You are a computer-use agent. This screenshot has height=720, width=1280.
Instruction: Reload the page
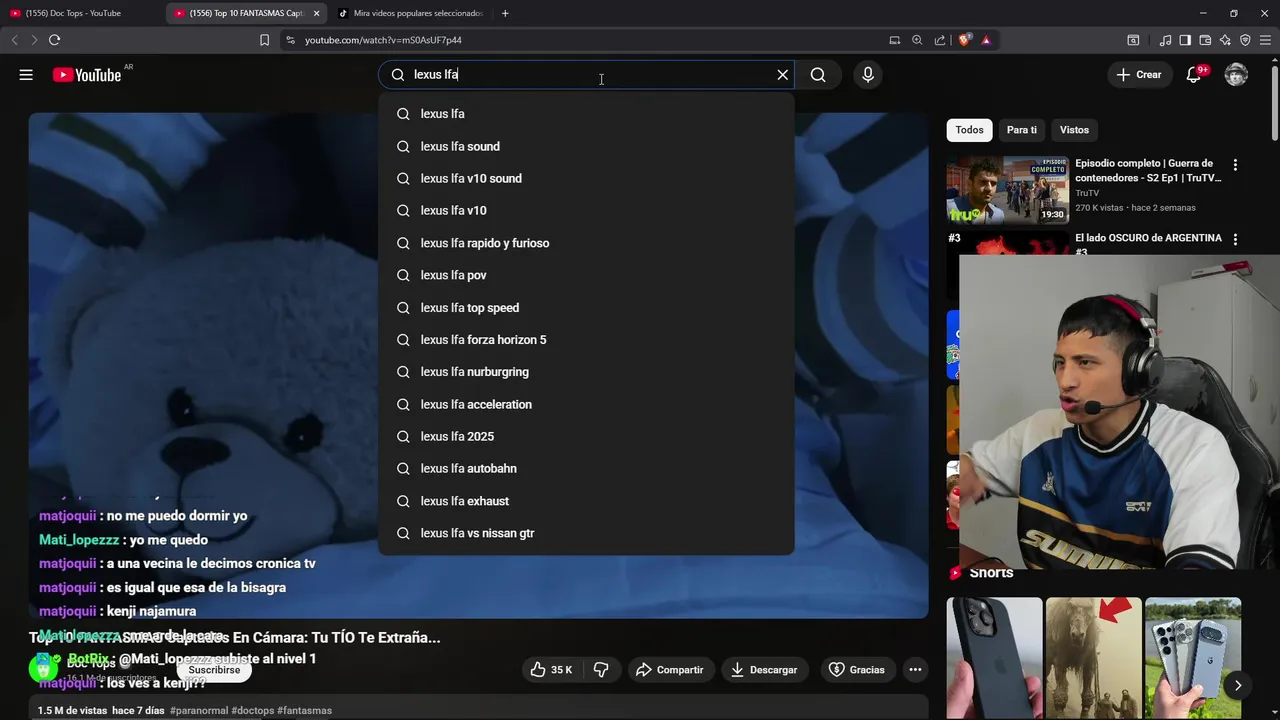click(54, 40)
